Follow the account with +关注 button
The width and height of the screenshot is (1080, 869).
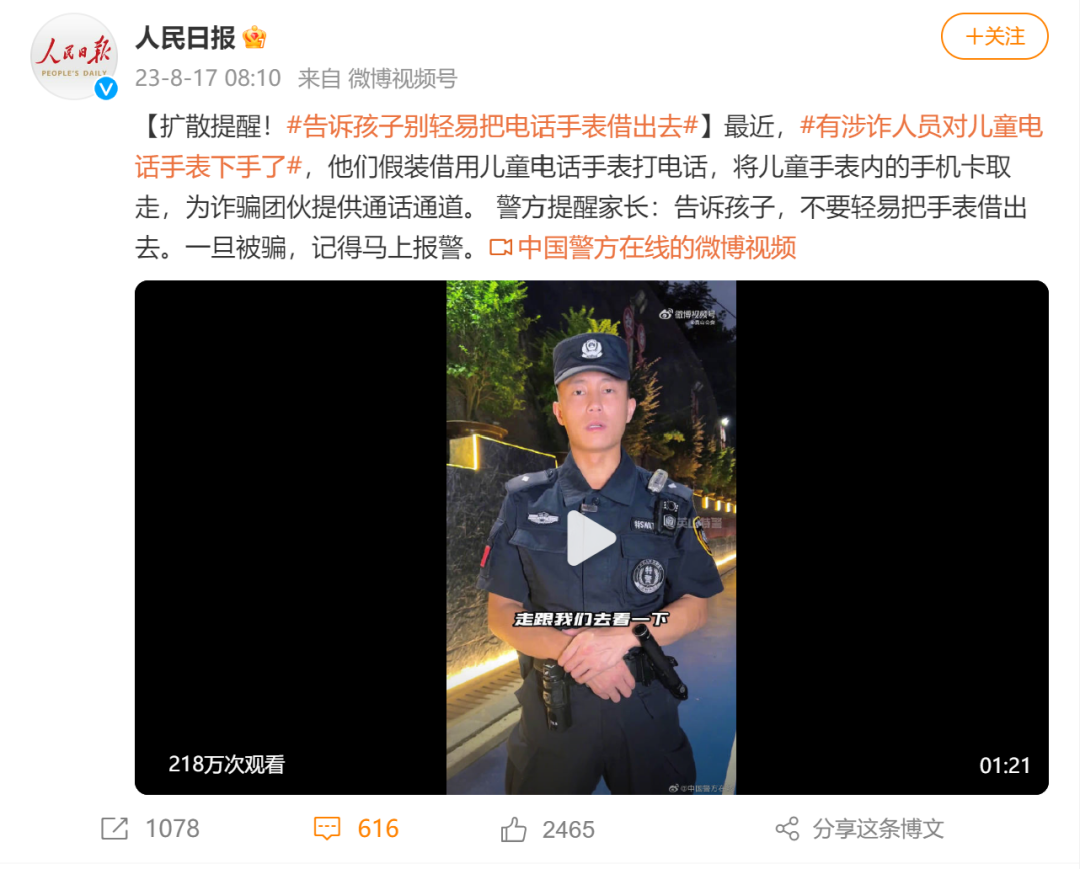995,36
